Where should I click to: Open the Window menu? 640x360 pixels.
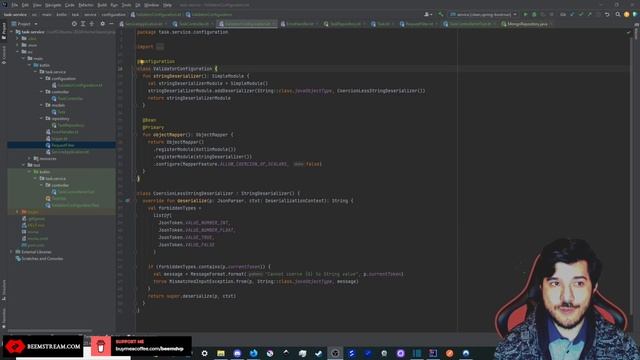[x=151, y=5]
